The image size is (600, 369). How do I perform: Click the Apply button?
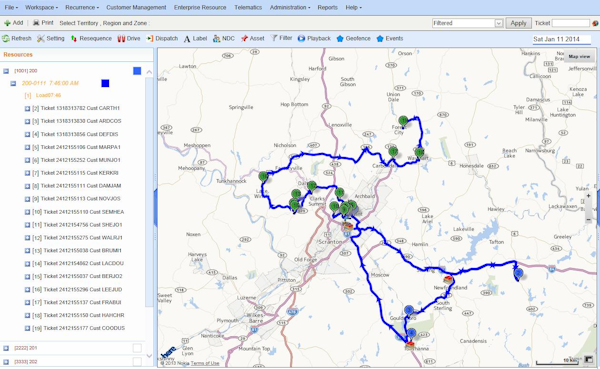(x=518, y=23)
